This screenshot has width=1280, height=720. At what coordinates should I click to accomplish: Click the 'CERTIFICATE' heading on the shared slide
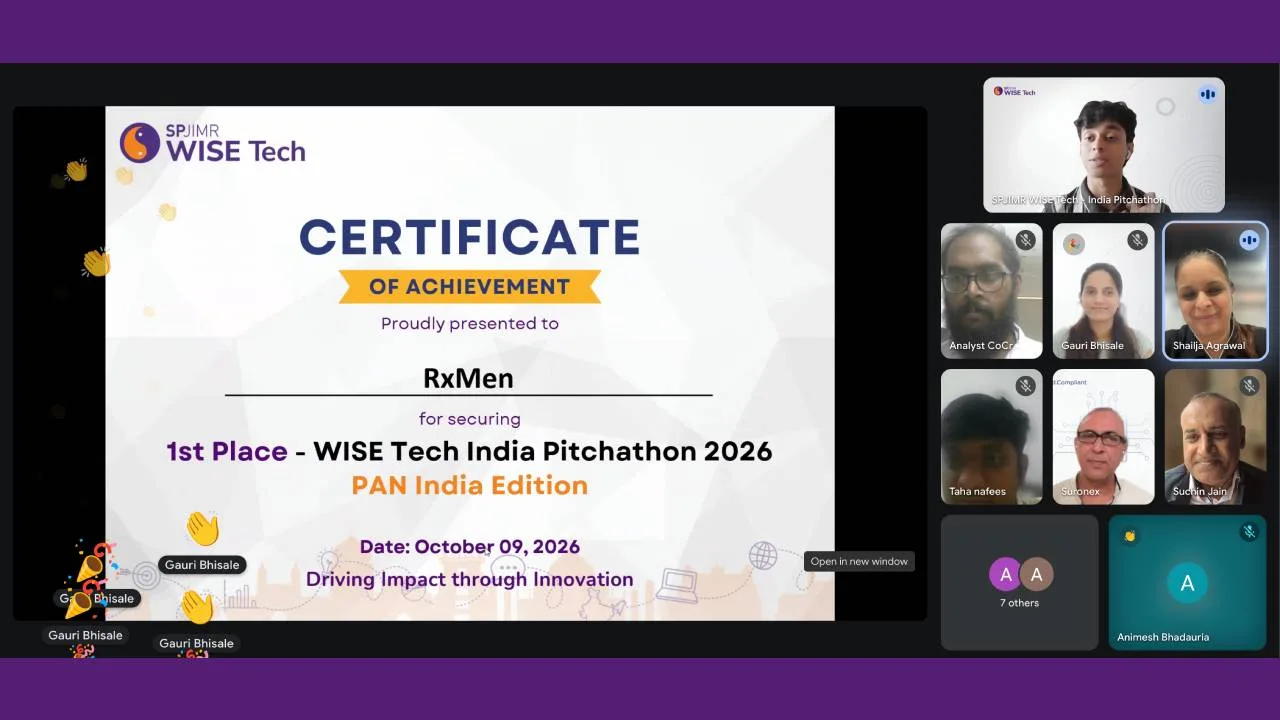(x=469, y=237)
